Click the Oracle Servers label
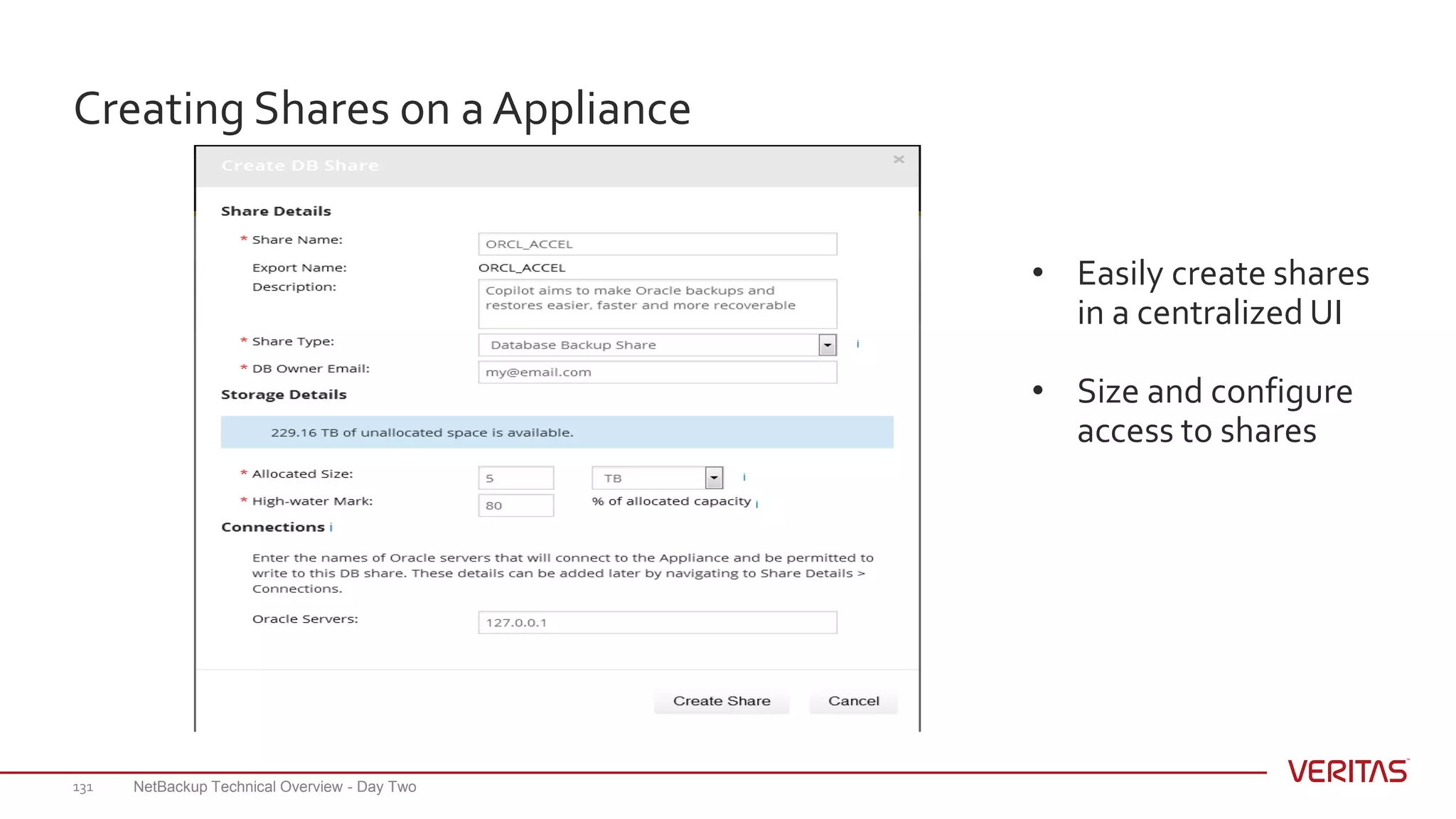This screenshot has width=1456, height=819. [305, 619]
